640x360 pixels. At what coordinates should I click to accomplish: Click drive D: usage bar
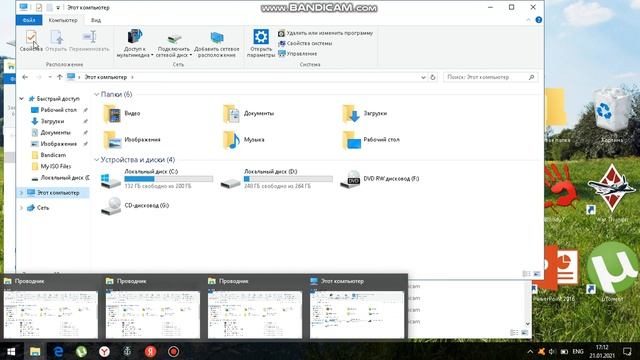(288, 179)
